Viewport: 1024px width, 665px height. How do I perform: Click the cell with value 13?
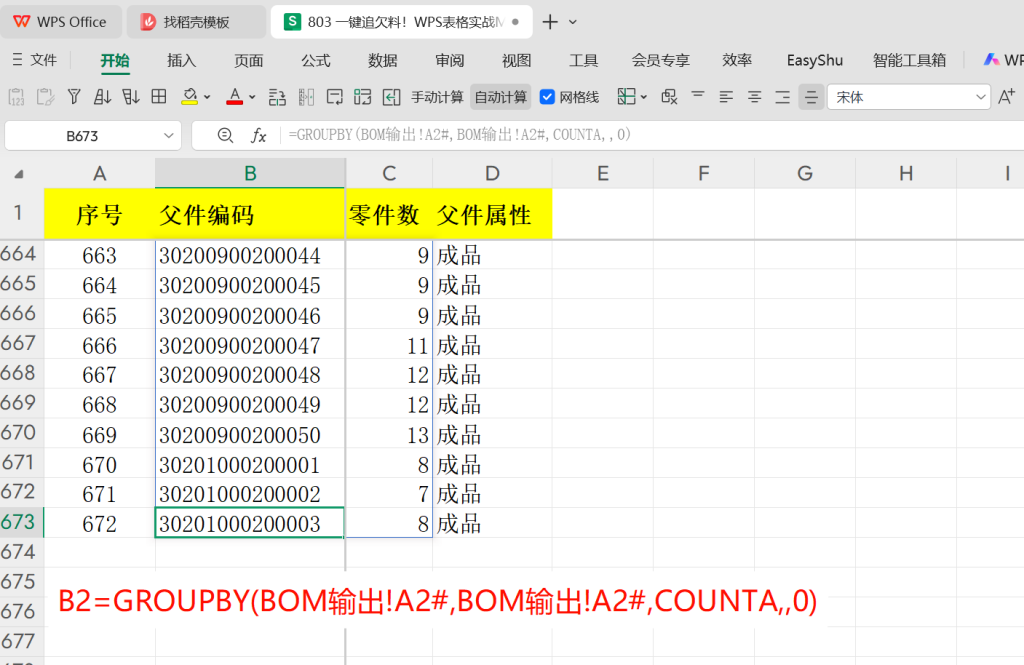click(389, 435)
